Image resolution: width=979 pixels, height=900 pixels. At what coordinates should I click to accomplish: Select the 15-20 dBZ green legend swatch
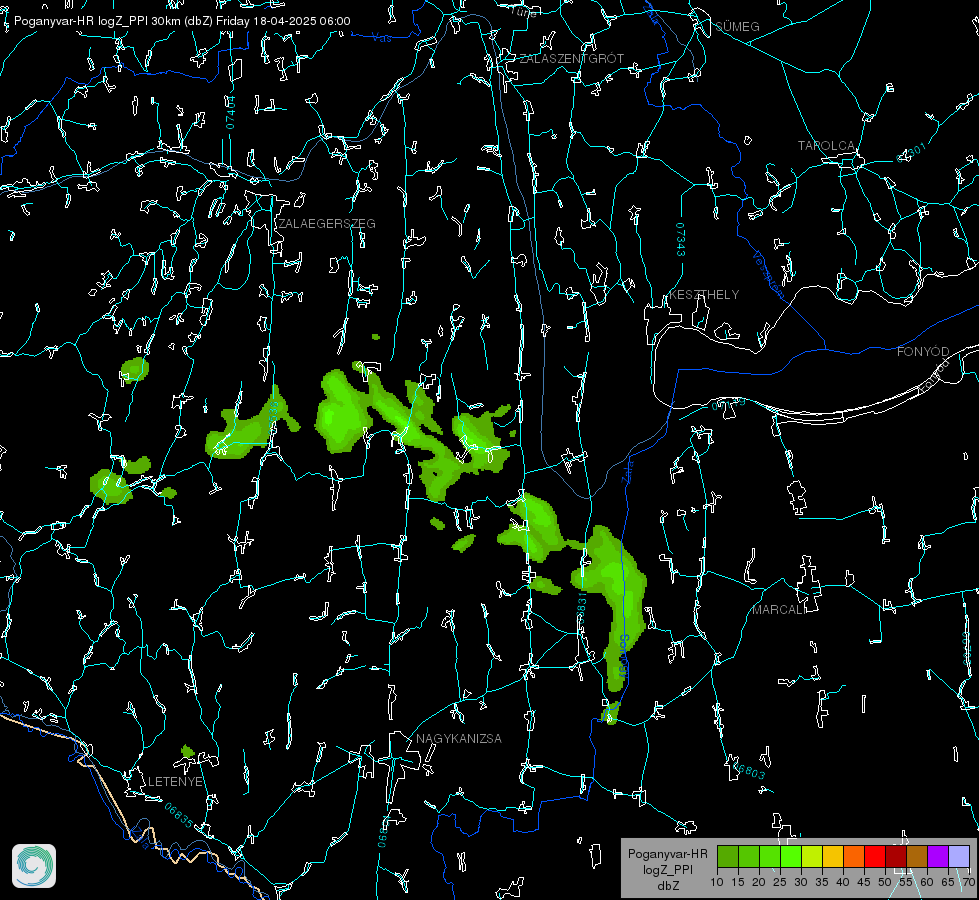(749, 856)
